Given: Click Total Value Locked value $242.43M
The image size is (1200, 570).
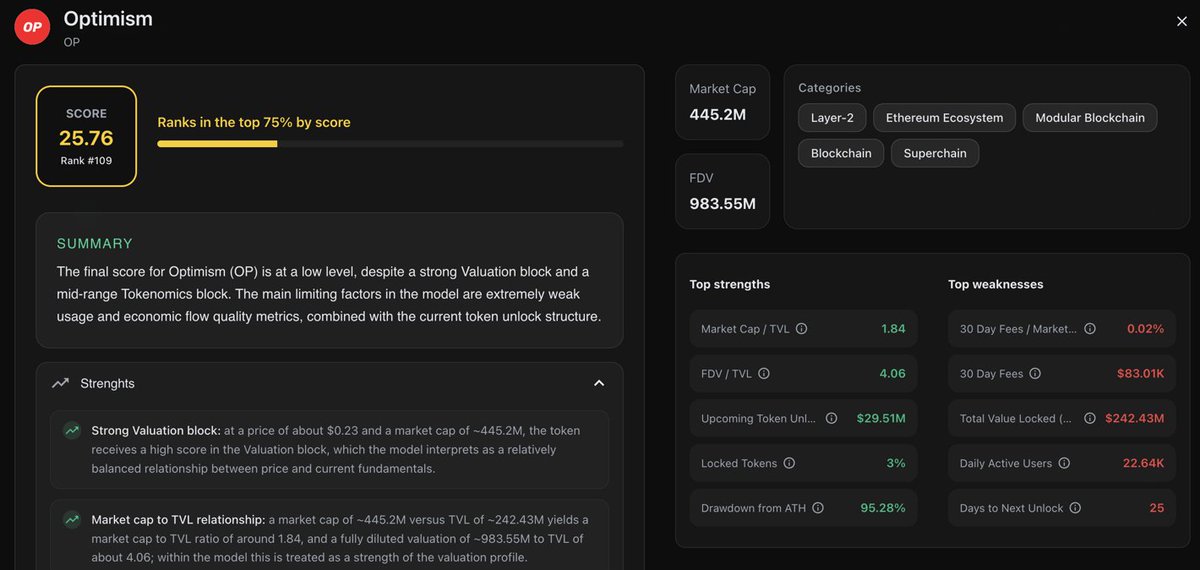Looking at the screenshot, I should (1135, 419).
